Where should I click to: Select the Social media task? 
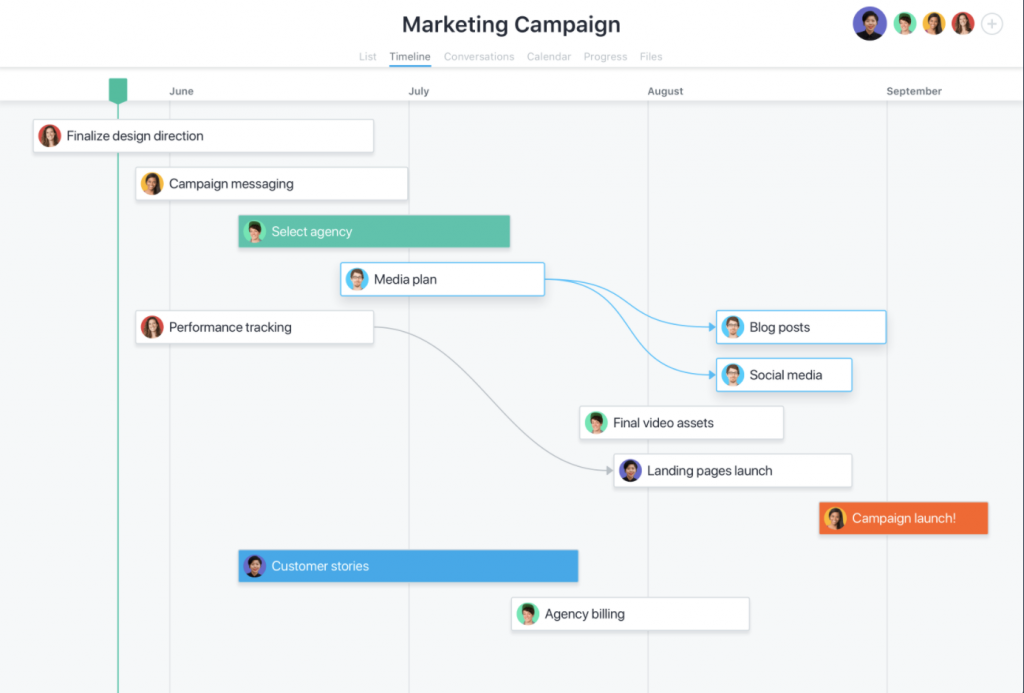point(784,375)
